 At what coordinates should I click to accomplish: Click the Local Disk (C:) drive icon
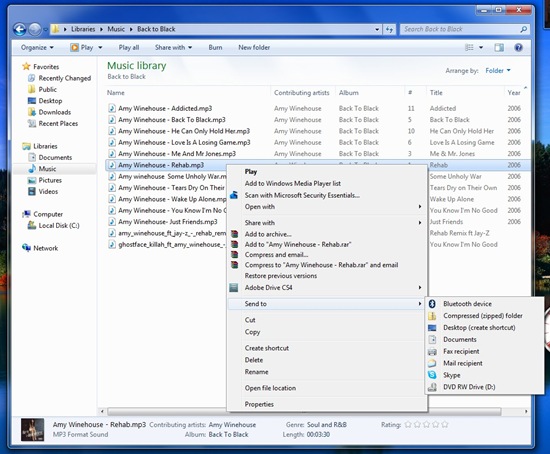click(32, 225)
